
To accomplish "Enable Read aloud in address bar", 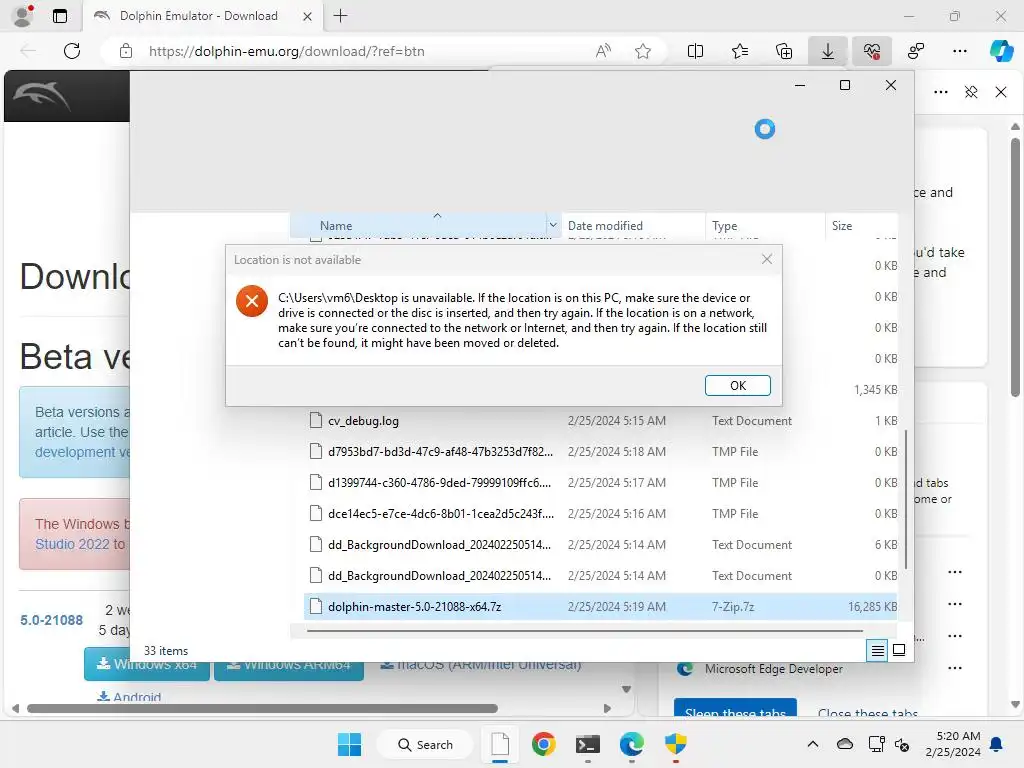I will pyautogui.click(x=603, y=51).
